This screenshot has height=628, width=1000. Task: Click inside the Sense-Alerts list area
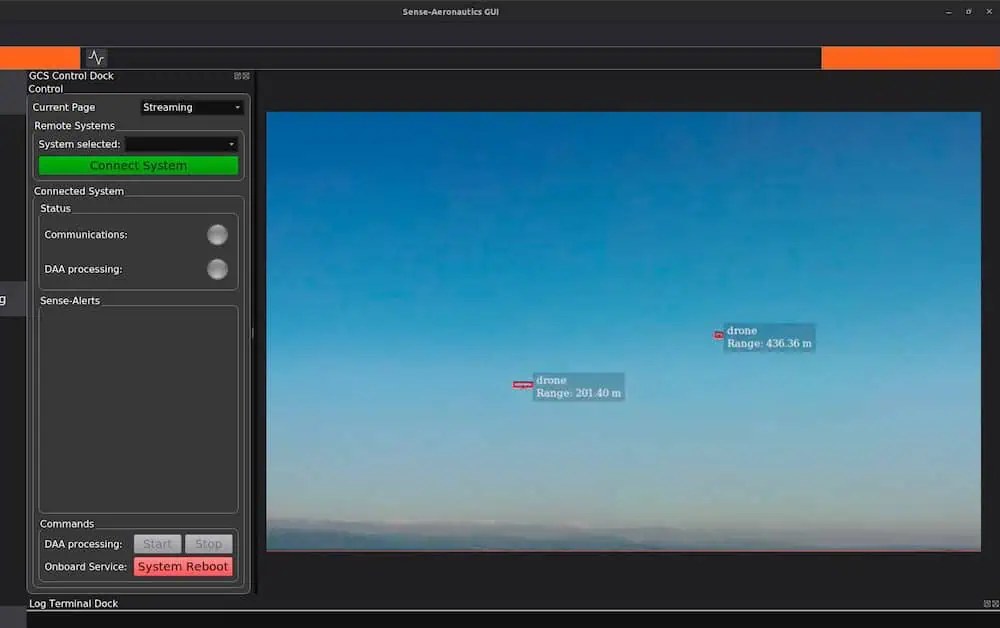pyautogui.click(x=138, y=408)
